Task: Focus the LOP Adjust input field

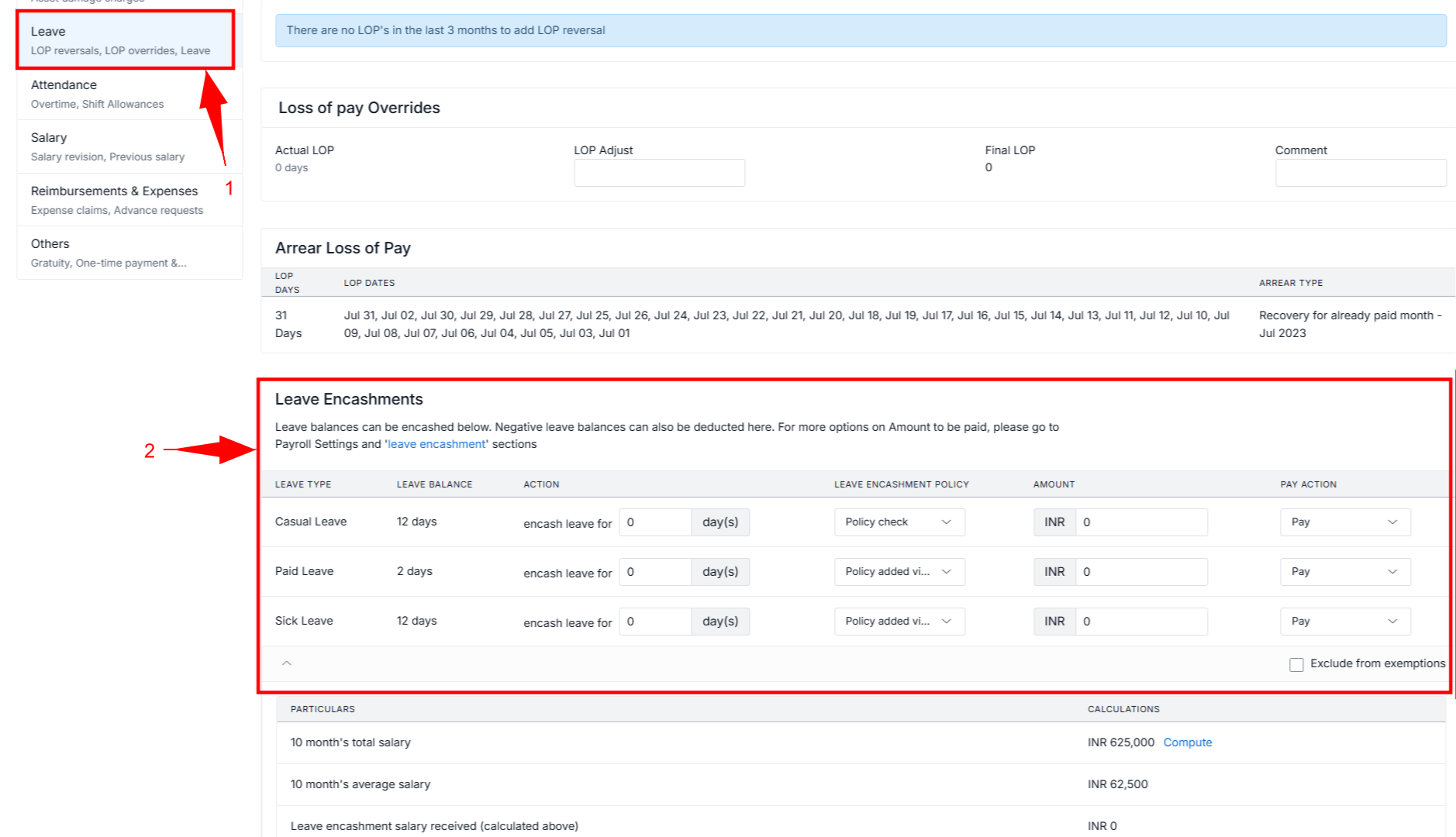Action: 659,173
